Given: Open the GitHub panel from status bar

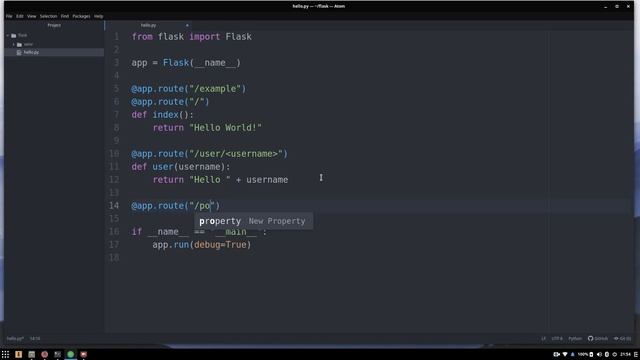Looking at the screenshot, I should [598, 338].
